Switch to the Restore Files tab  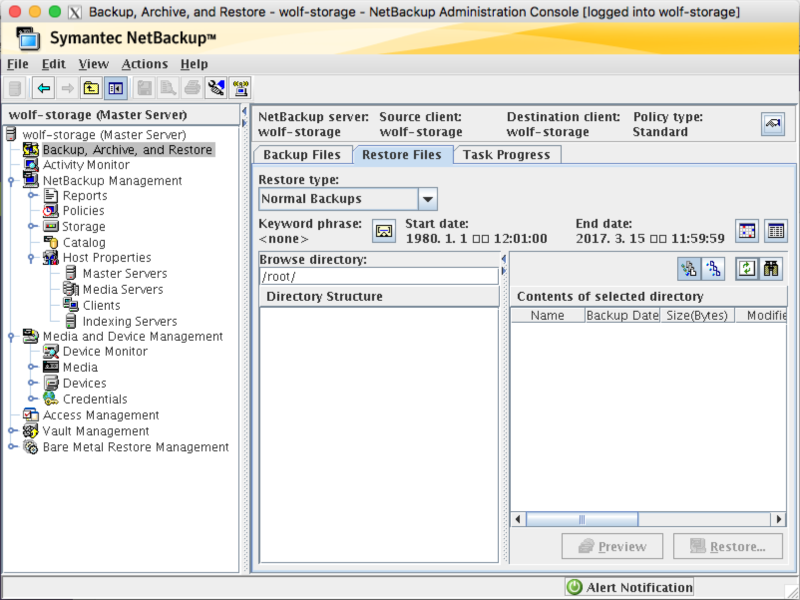402,155
